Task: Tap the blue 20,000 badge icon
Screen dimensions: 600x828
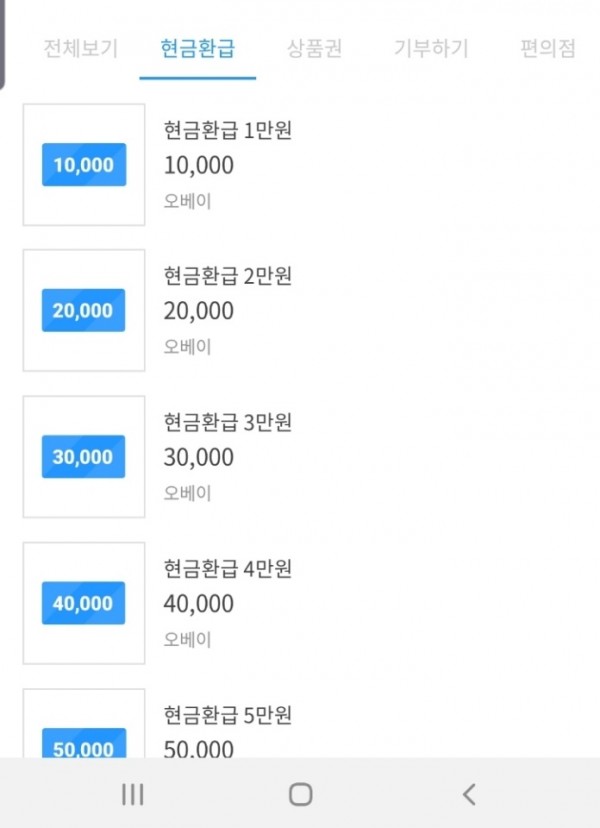Action: click(84, 311)
